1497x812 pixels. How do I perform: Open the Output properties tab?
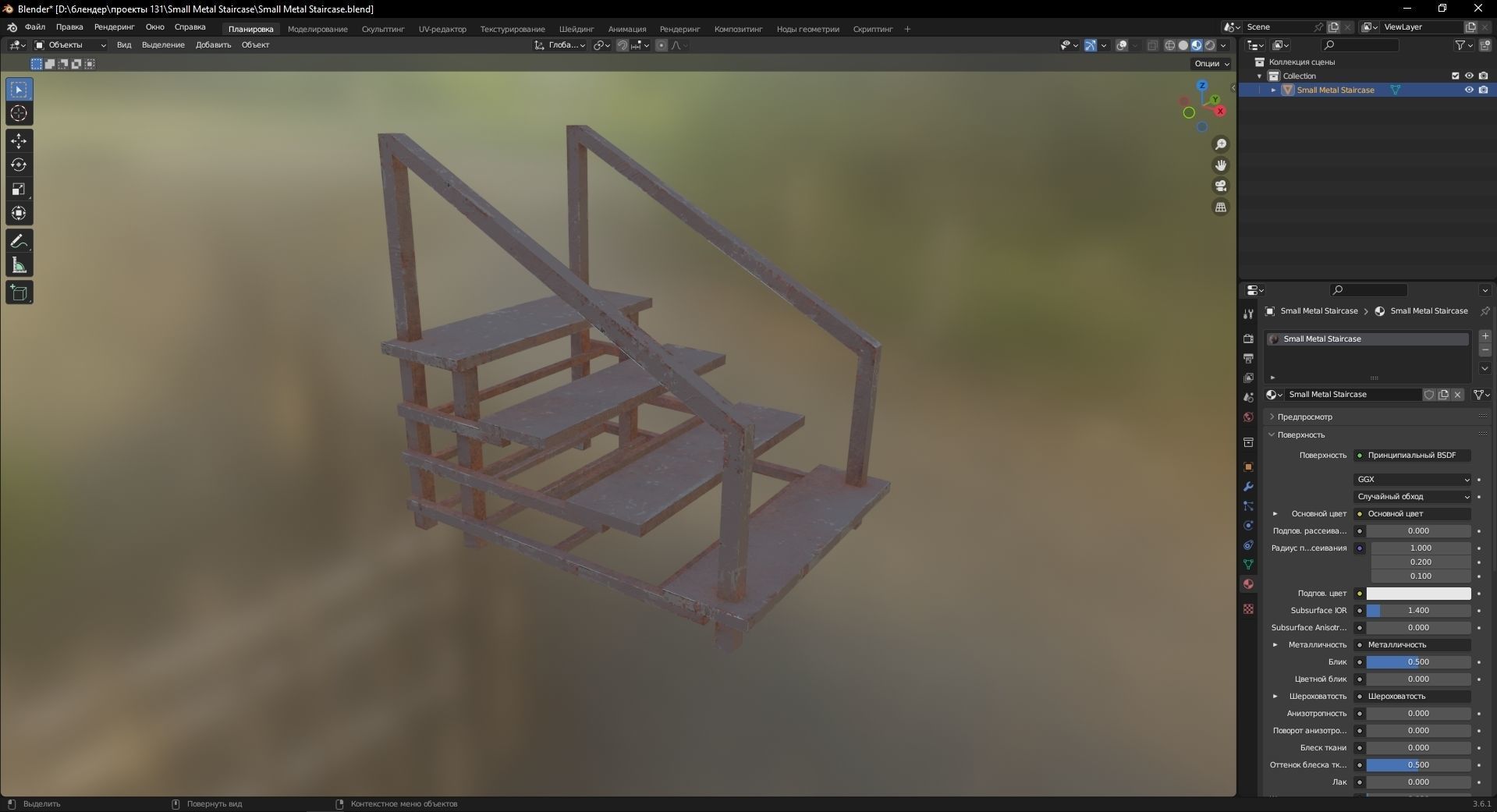tap(1248, 358)
